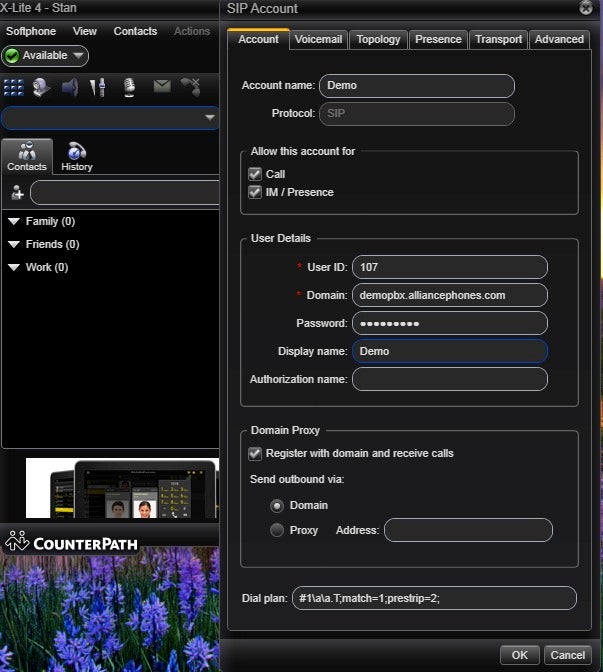Click the Cancel button
The height and width of the screenshot is (672, 603).
pyautogui.click(x=567, y=655)
